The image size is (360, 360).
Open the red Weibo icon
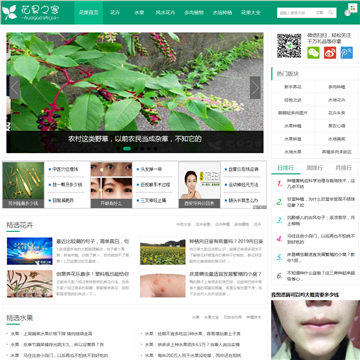click(x=330, y=53)
